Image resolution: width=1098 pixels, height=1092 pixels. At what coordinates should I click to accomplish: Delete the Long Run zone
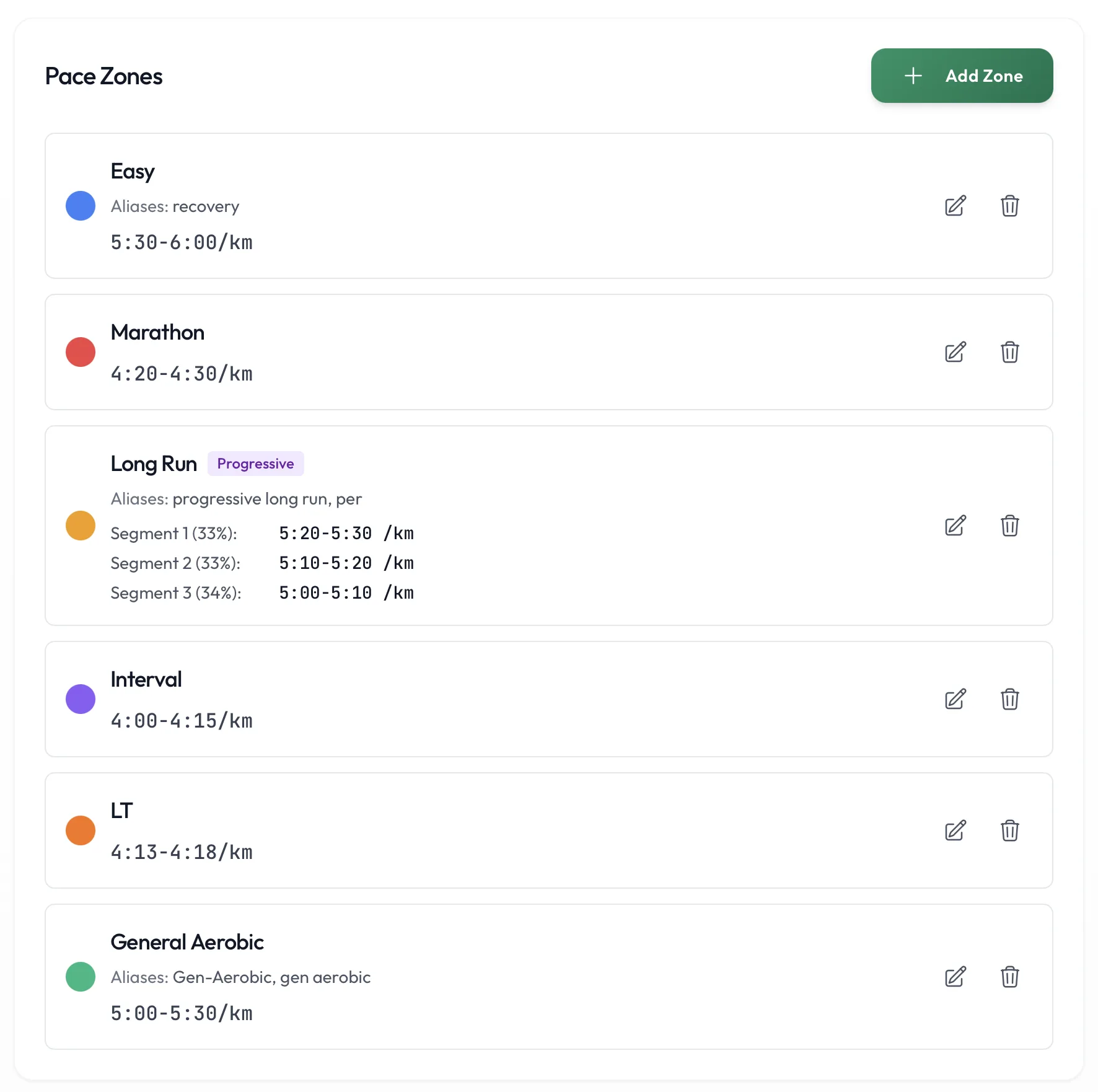[1009, 526]
